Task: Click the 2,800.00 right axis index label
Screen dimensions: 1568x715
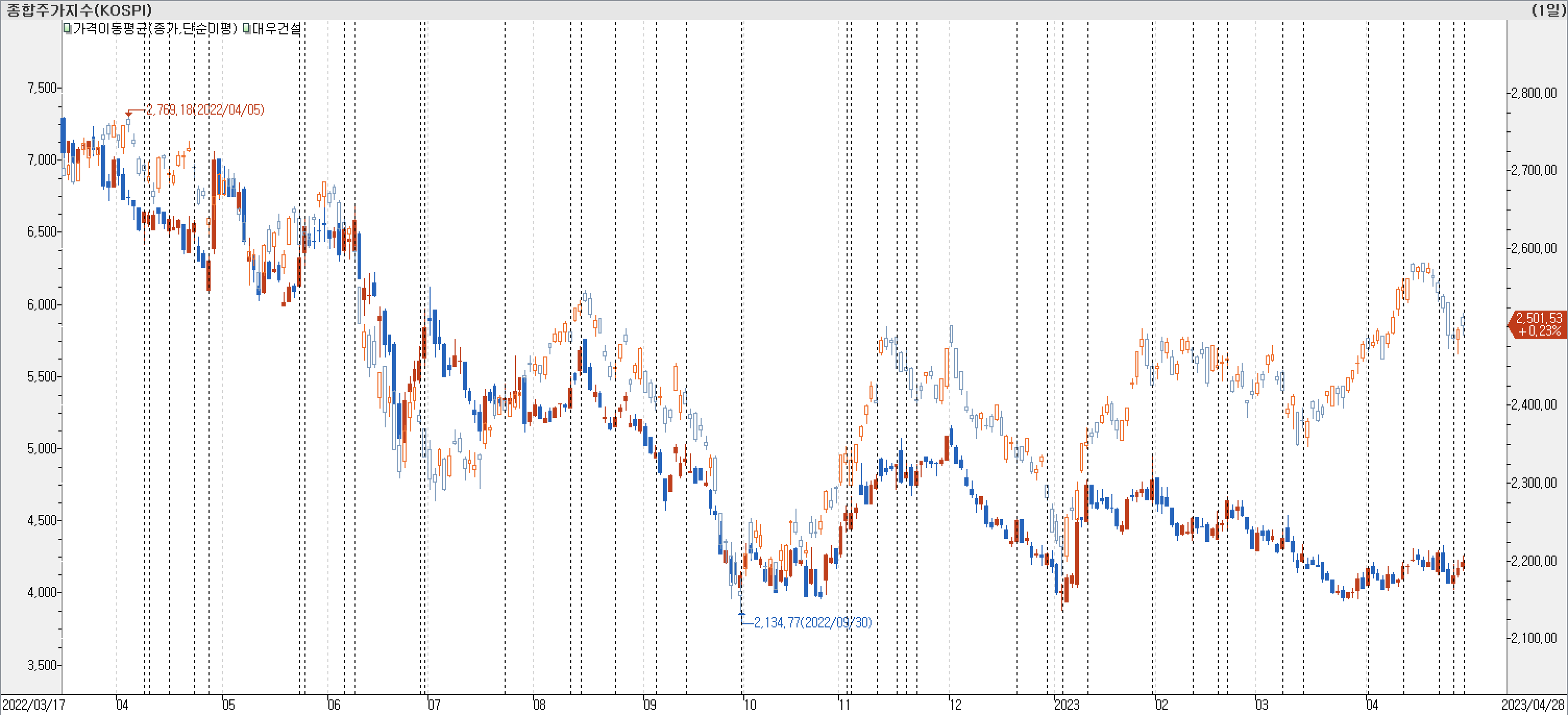Action: click(x=1534, y=92)
